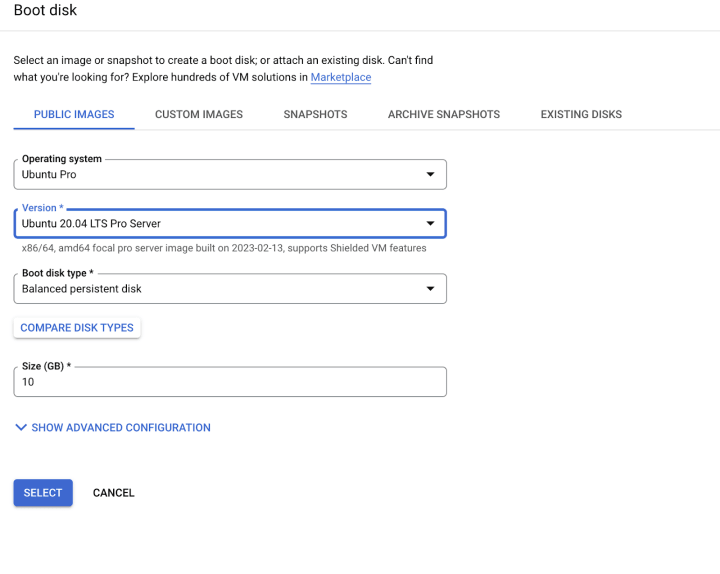This screenshot has width=720, height=574.
Task: Follow the Marketplace link
Action: [x=340, y=78]
